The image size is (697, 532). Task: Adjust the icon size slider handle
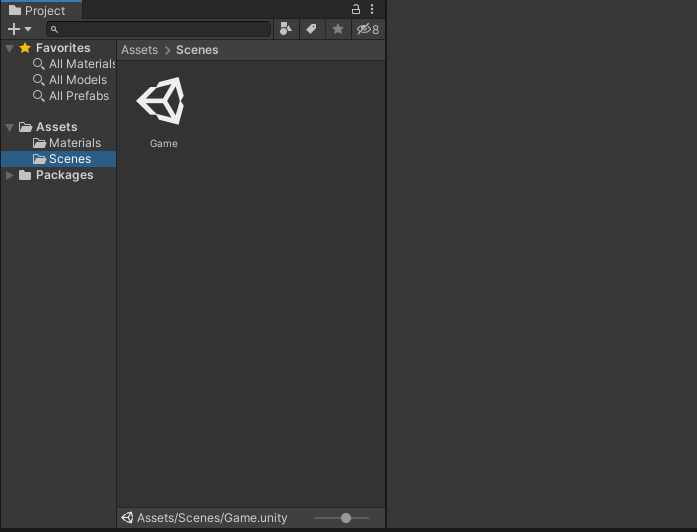[346, 518]
